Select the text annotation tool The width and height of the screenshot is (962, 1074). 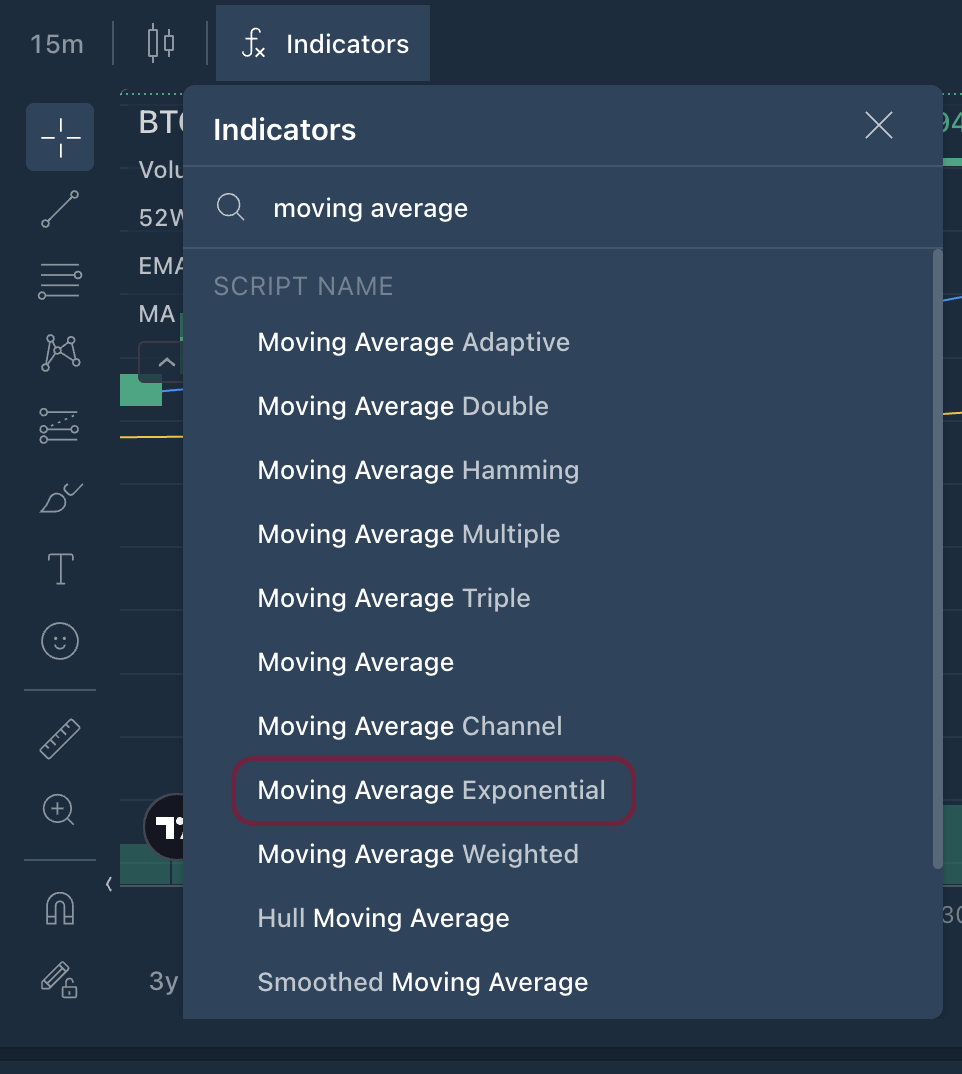point(60,569)
